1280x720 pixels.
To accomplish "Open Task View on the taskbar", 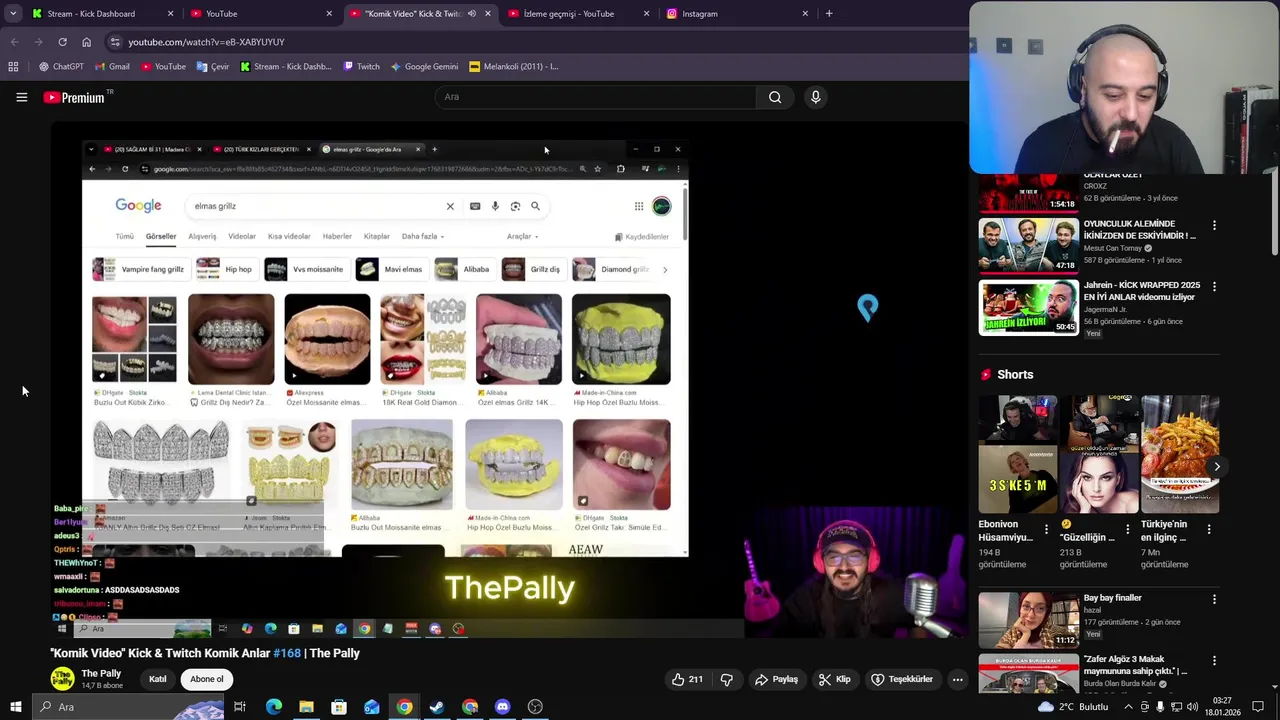I will pos(240,707).
